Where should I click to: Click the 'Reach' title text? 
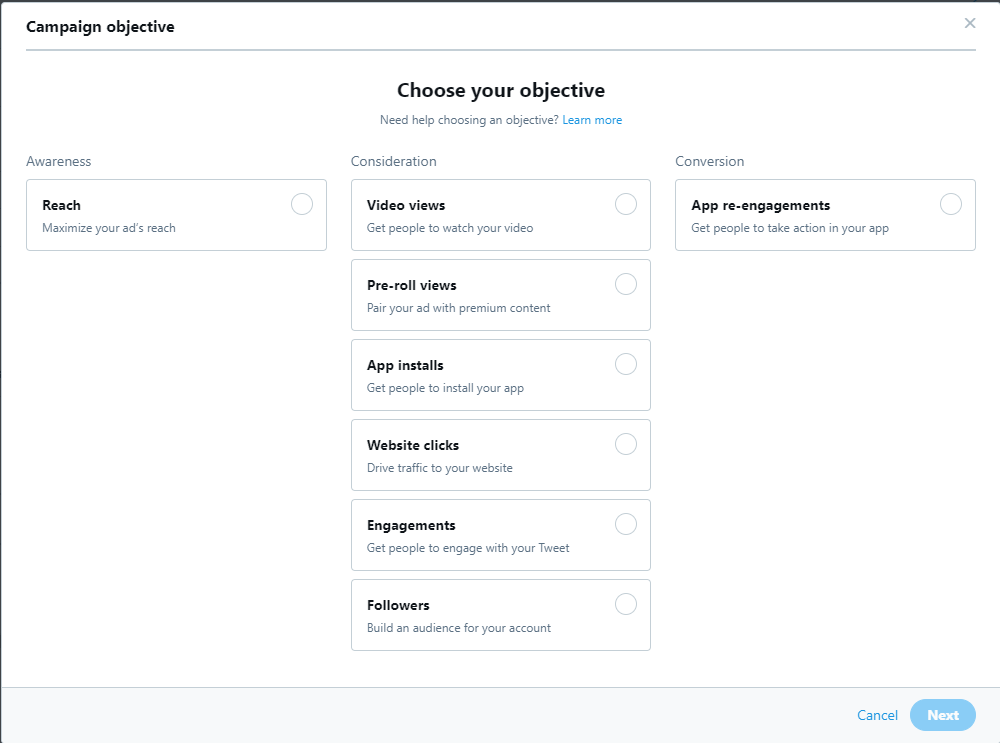coord(61,205)
